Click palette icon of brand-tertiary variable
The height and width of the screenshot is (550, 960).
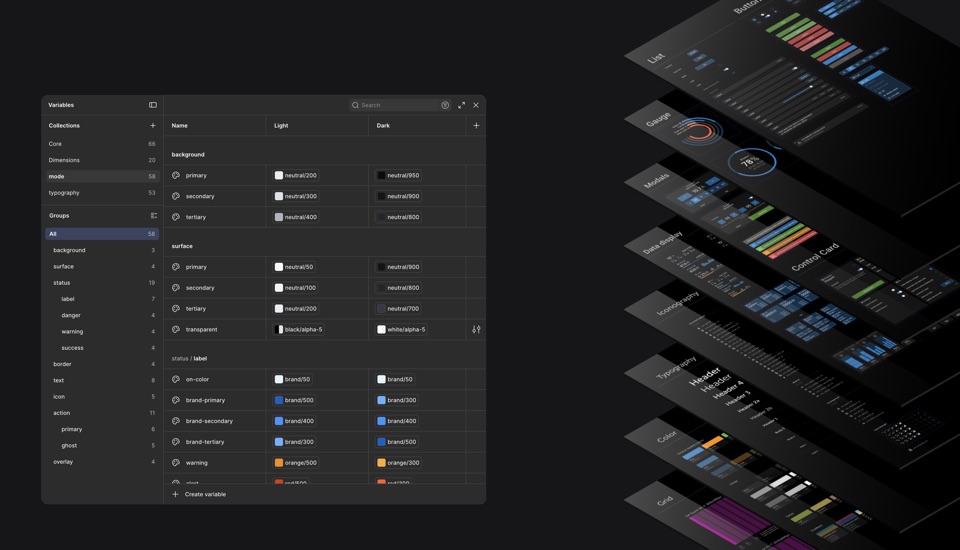[x=176, y=442]
